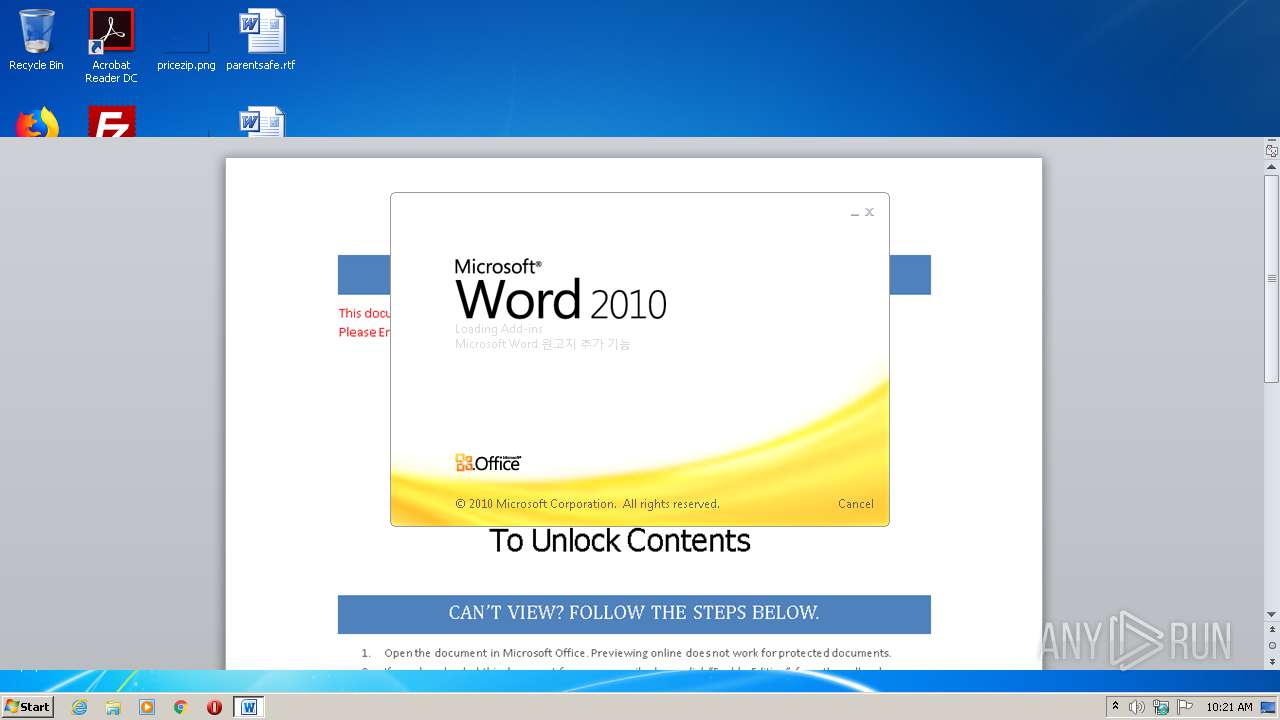1280x720 pixels.
Task: Open the clock showing 10:21 AM
Action: 1229,707
